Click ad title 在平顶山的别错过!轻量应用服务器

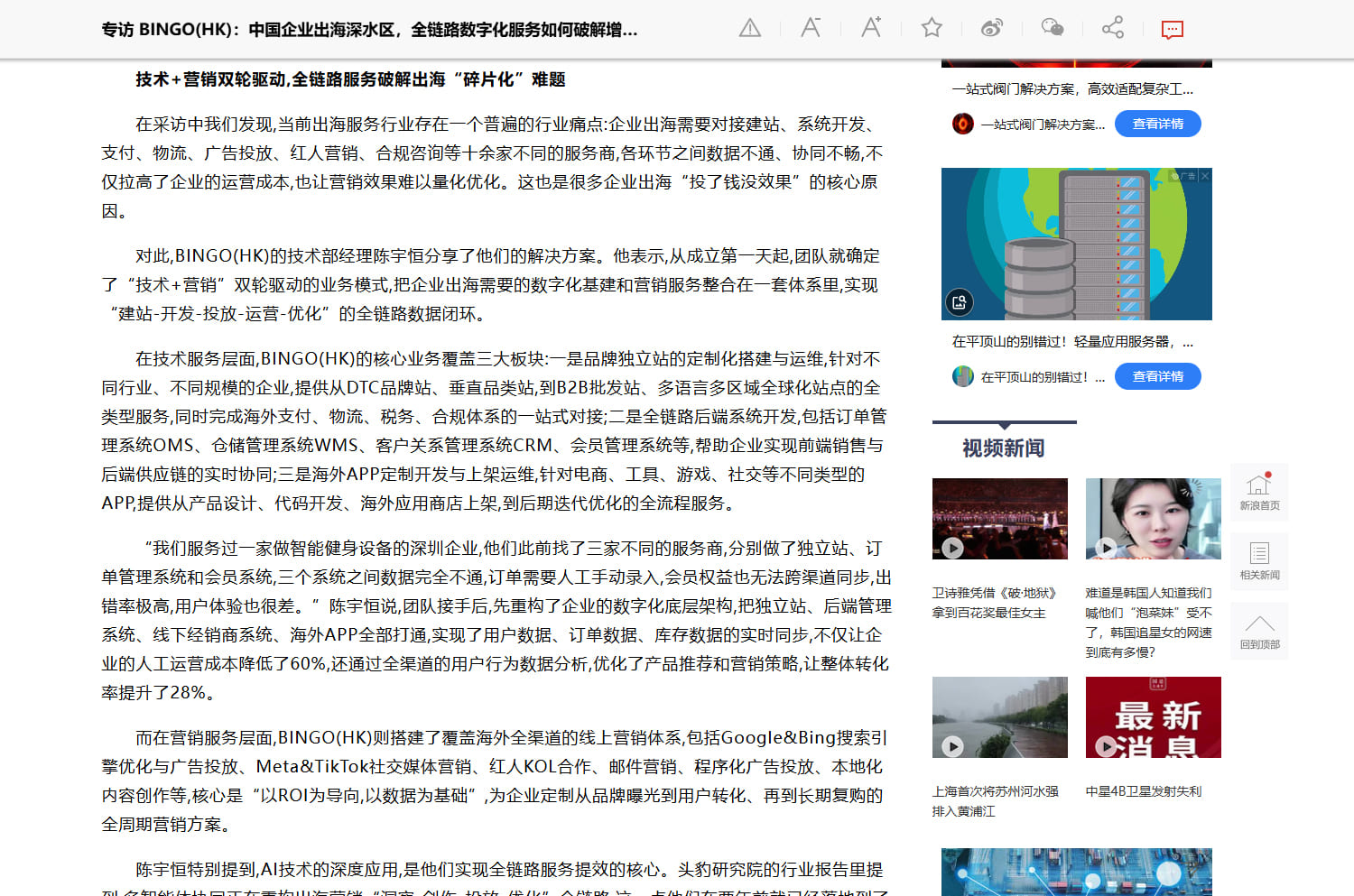pyautogui.click(x=1072, y=341)
